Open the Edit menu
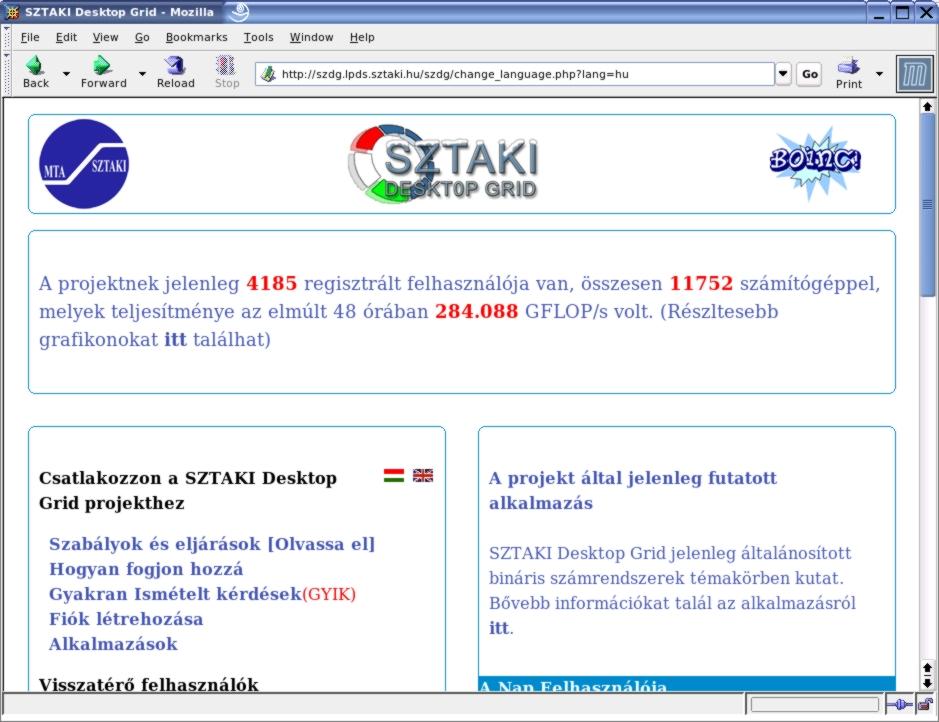Image resolution: width=939 pixels, height=722 pixels. pos(66,37)
